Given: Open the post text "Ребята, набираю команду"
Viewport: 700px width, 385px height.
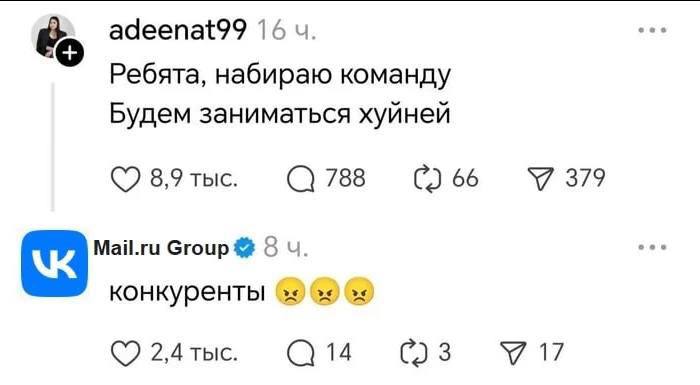Looking at the screenshot, I should click(280, 74).
